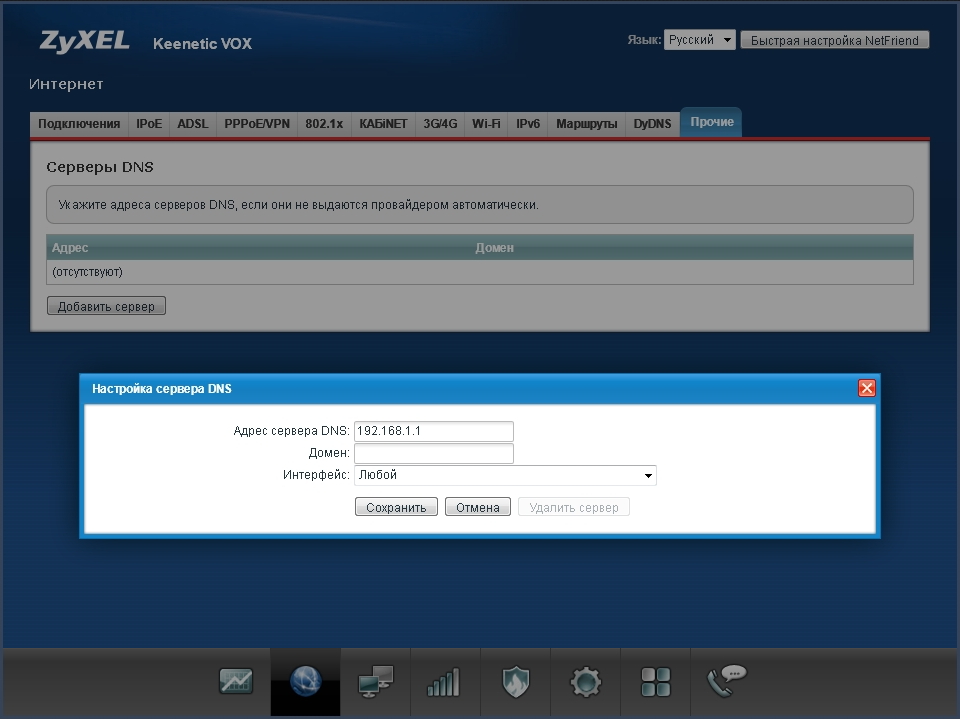The image size is (960, 719).
Task: Click the Адрес сервера DNS input field
Action: [433, 431]
